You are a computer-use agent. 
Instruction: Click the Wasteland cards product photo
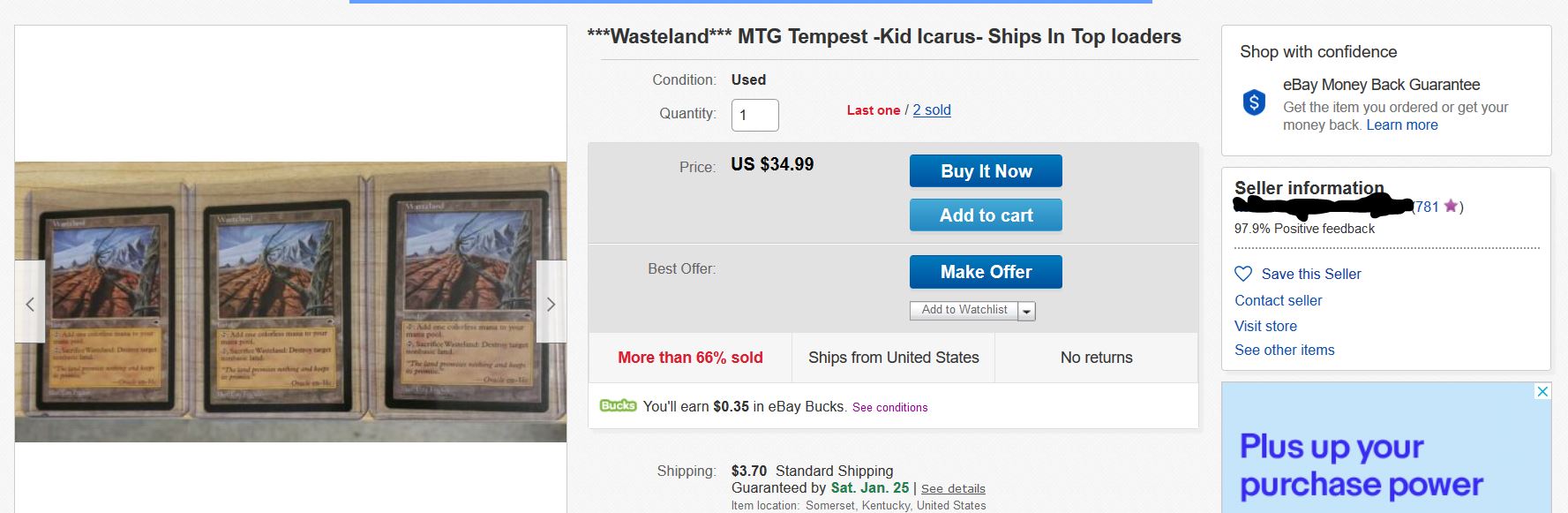[290, 301]
